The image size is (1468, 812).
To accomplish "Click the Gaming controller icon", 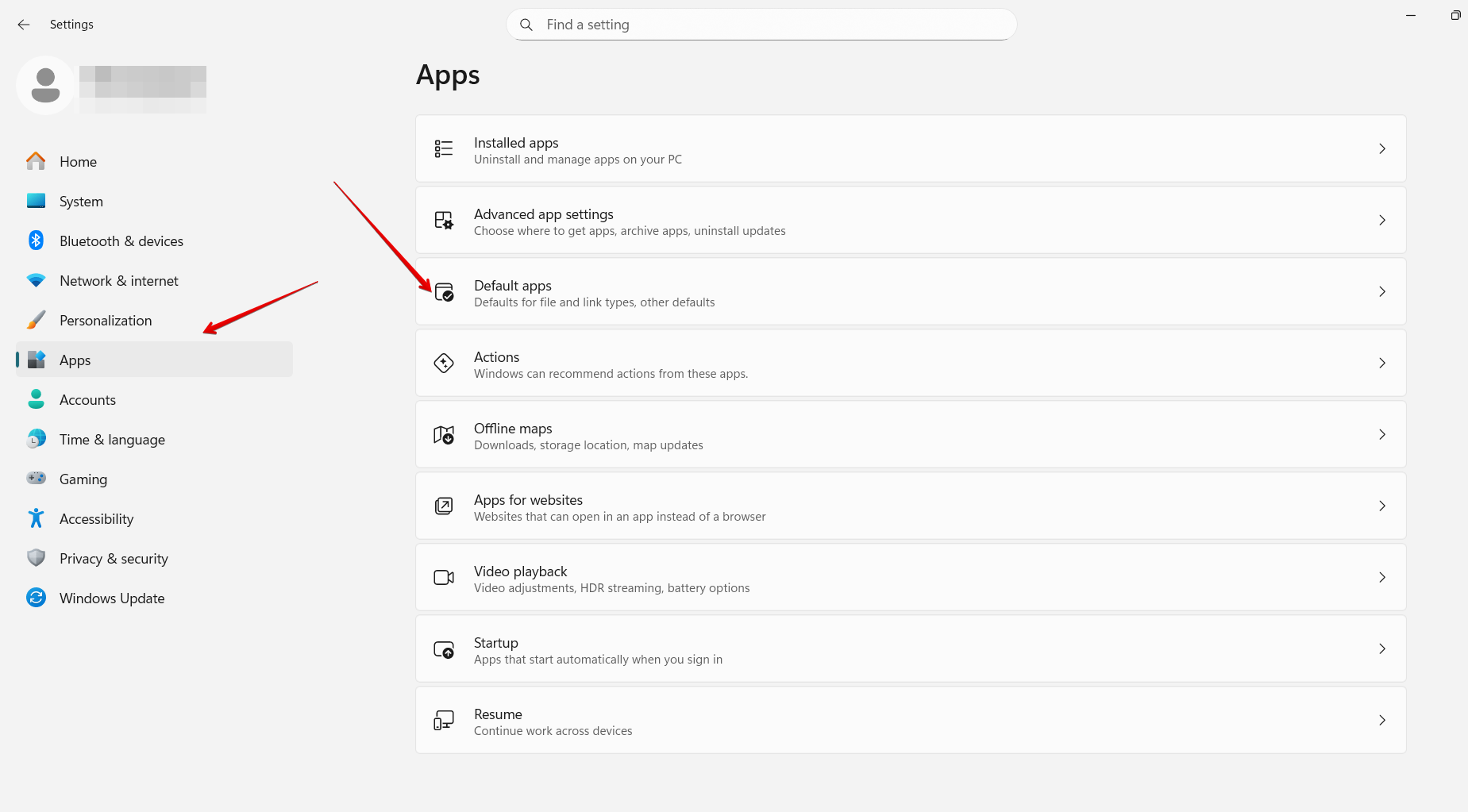I will (36, 478).
